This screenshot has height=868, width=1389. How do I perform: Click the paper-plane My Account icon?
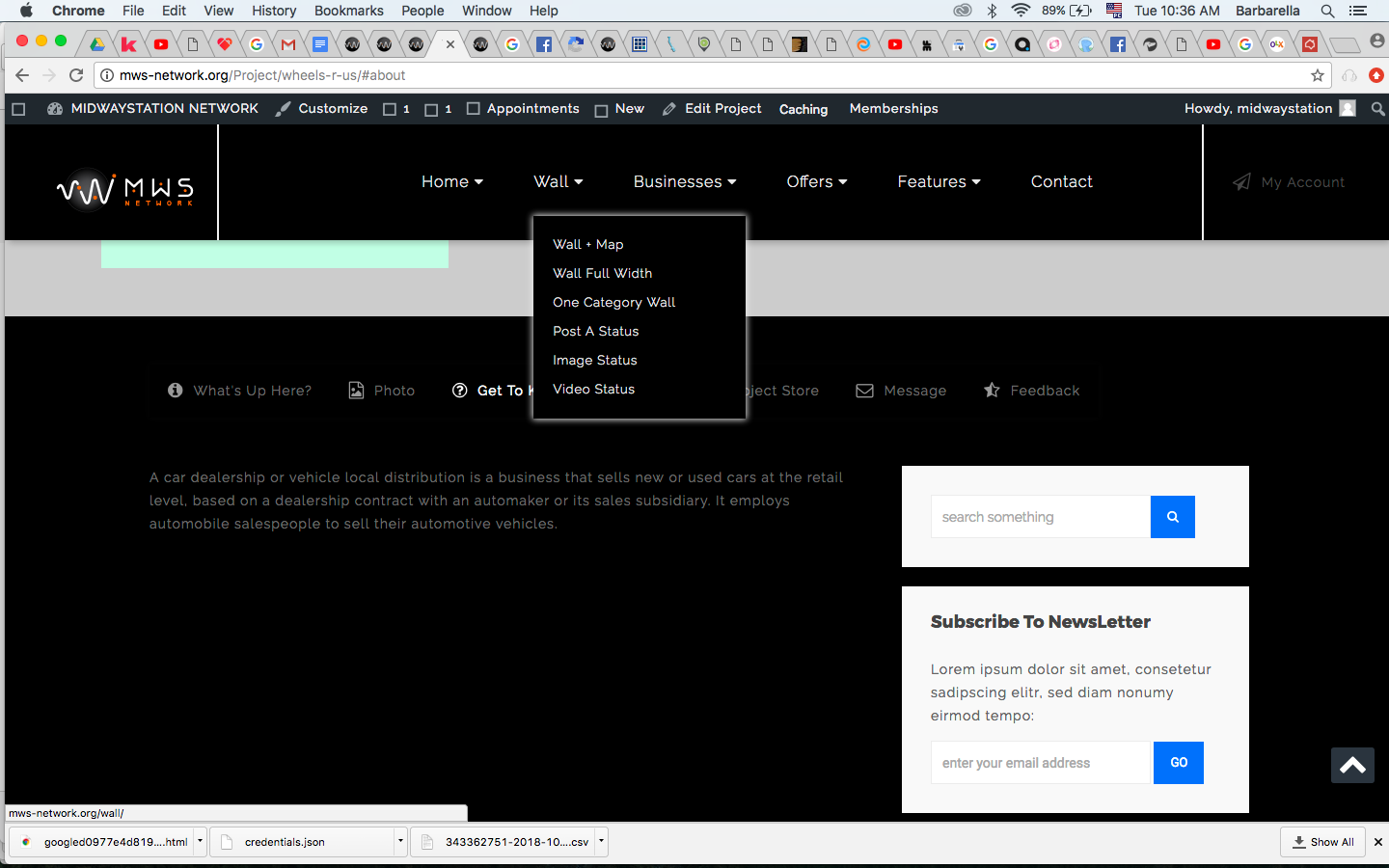(1240, 182)
